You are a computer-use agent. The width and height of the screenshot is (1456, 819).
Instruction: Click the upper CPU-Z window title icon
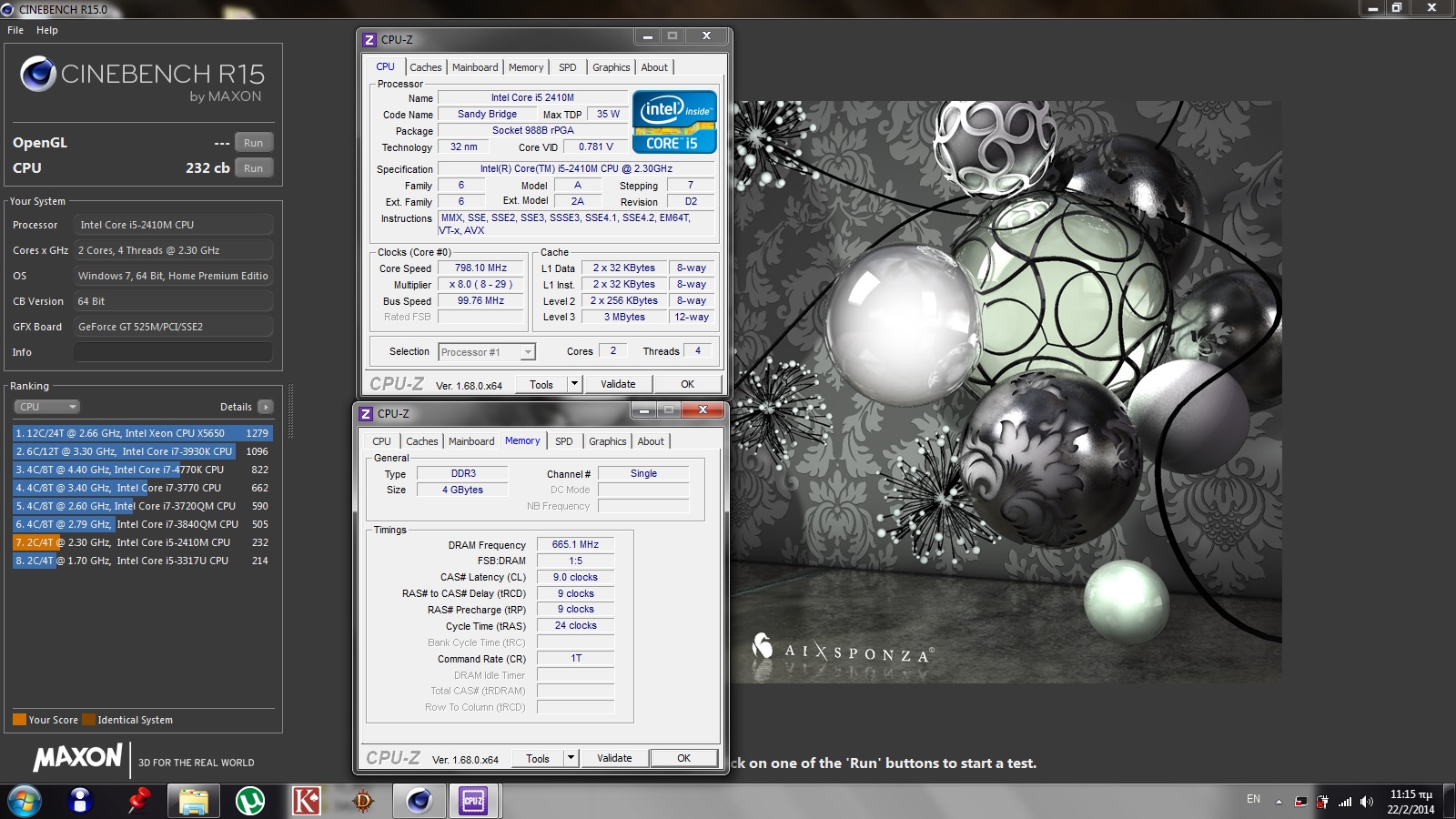tap(369, 40)
